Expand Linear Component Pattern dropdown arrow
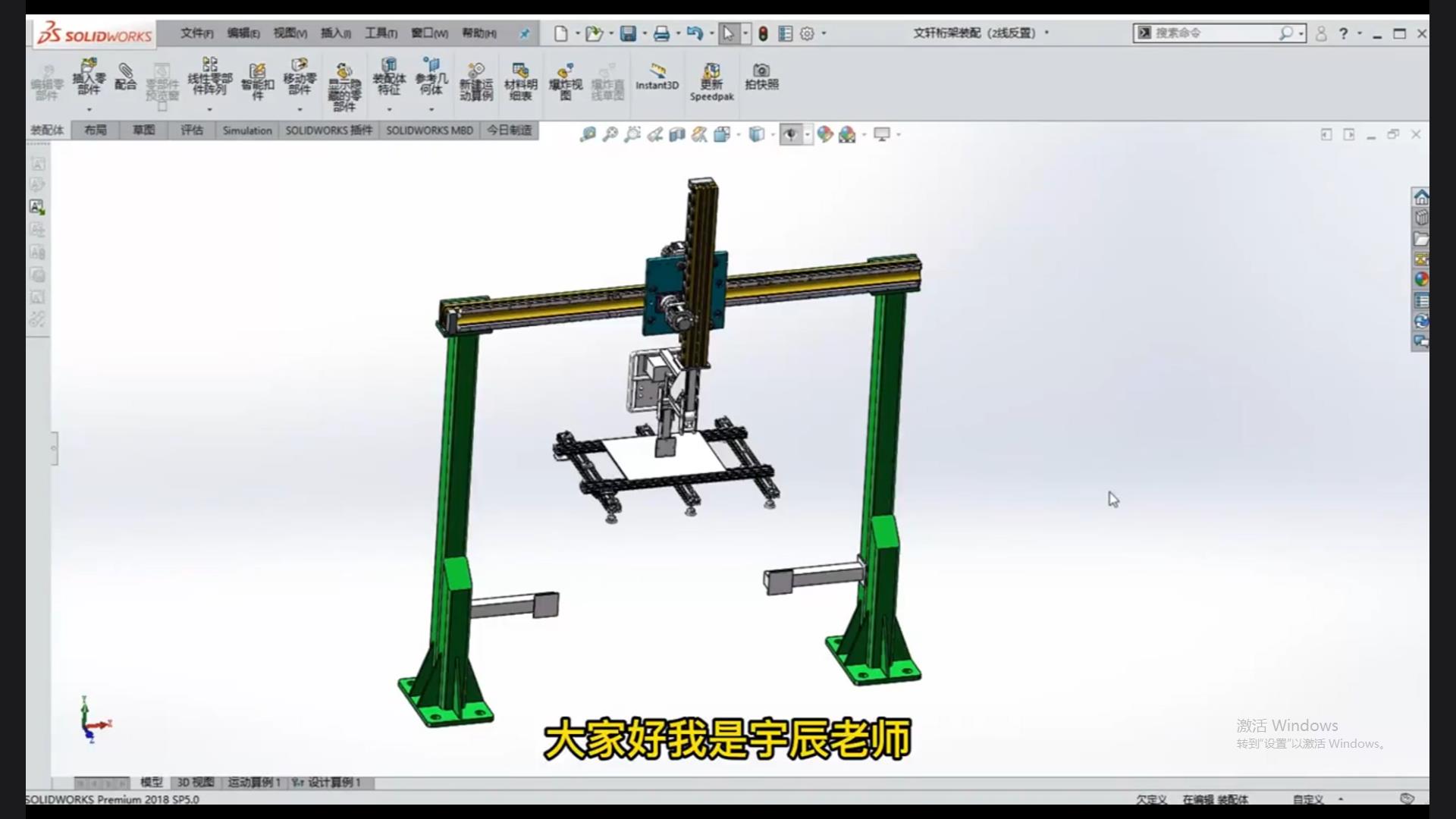The width and height of the screenshot is (1456, 819). [x=209, y=110]
